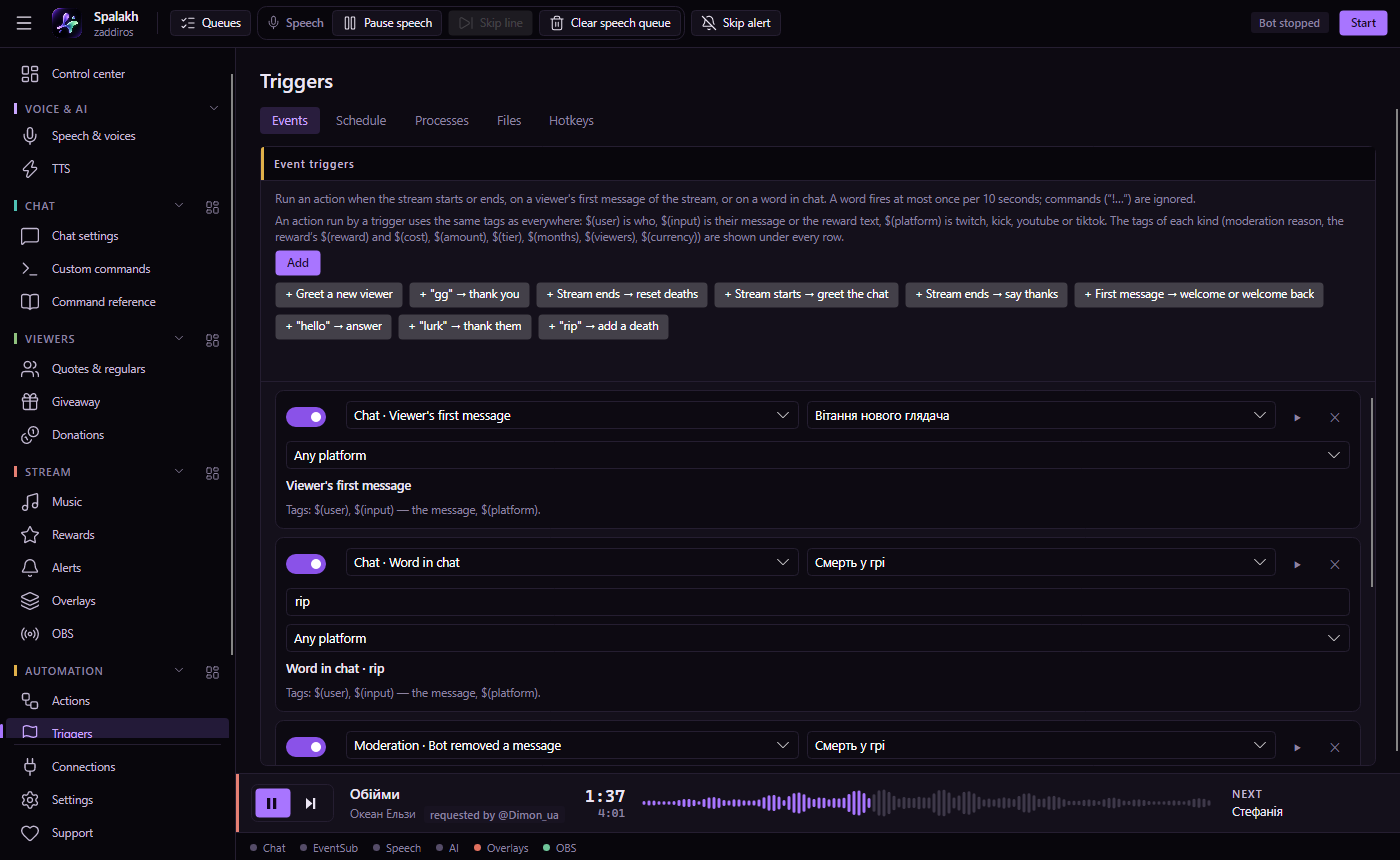
Task: Click the purple Add button
Action: (298, 263)
